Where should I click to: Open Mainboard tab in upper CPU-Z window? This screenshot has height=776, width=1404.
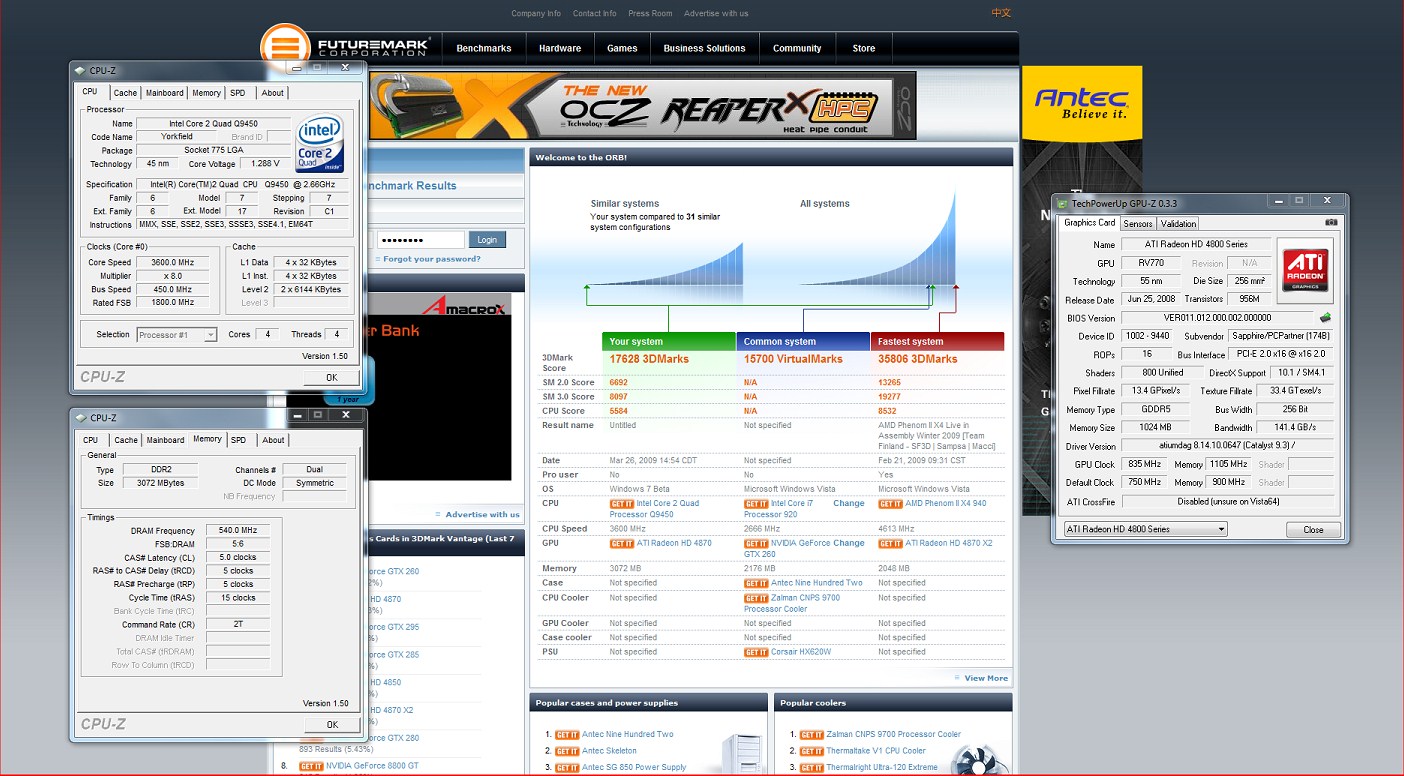(x=165, y=93)
